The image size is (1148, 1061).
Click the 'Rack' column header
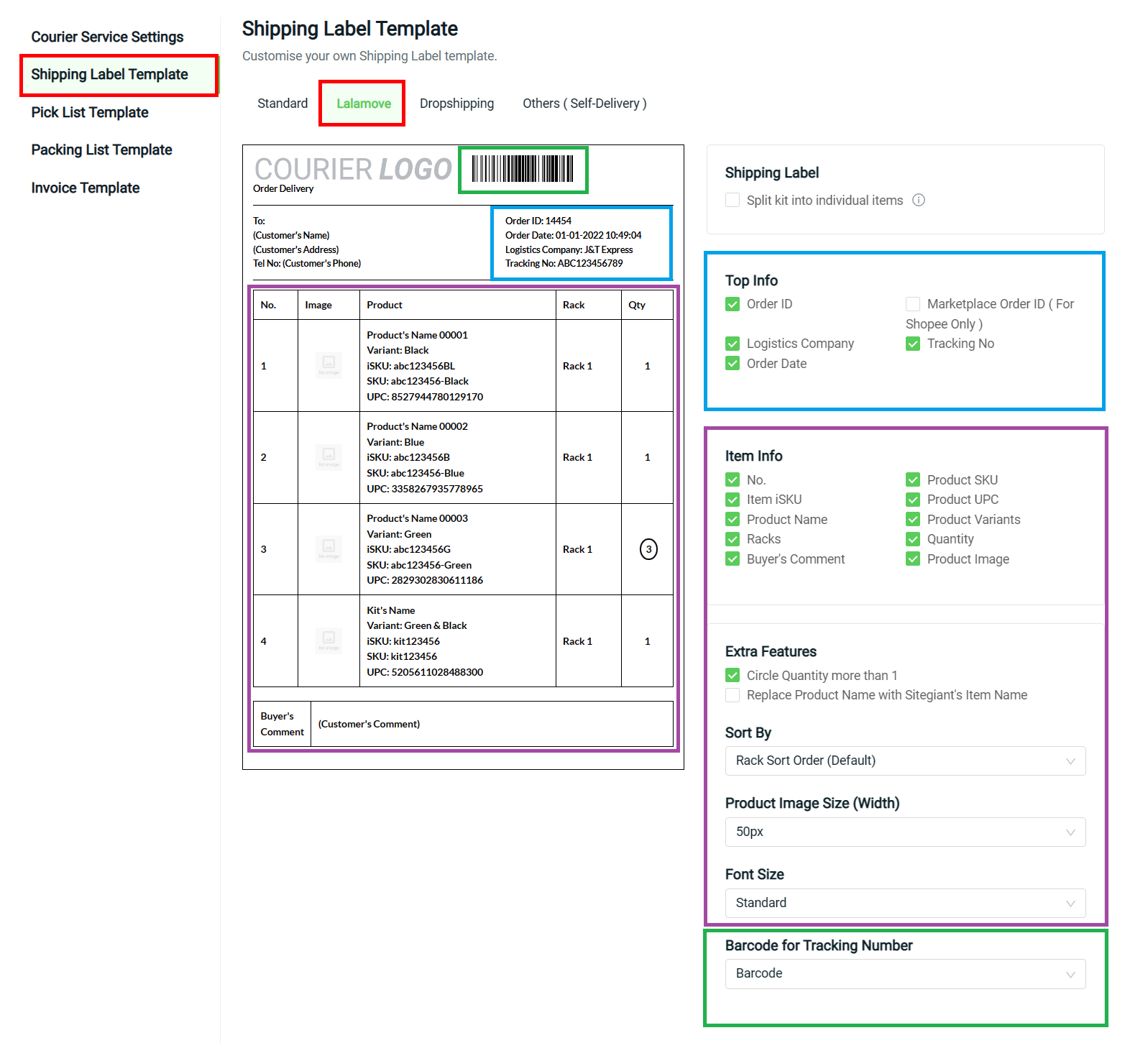tap(574, 305)
